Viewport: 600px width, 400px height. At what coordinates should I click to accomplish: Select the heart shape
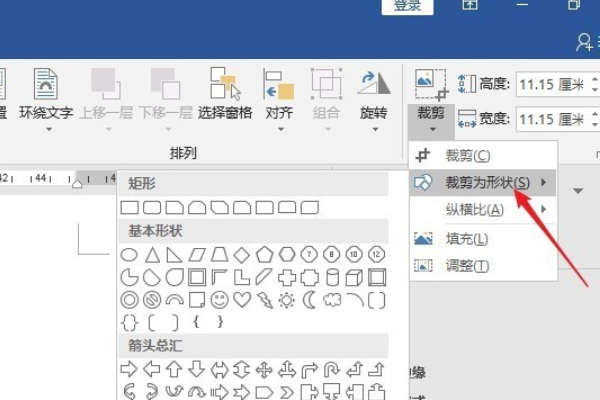pos(242,300)
